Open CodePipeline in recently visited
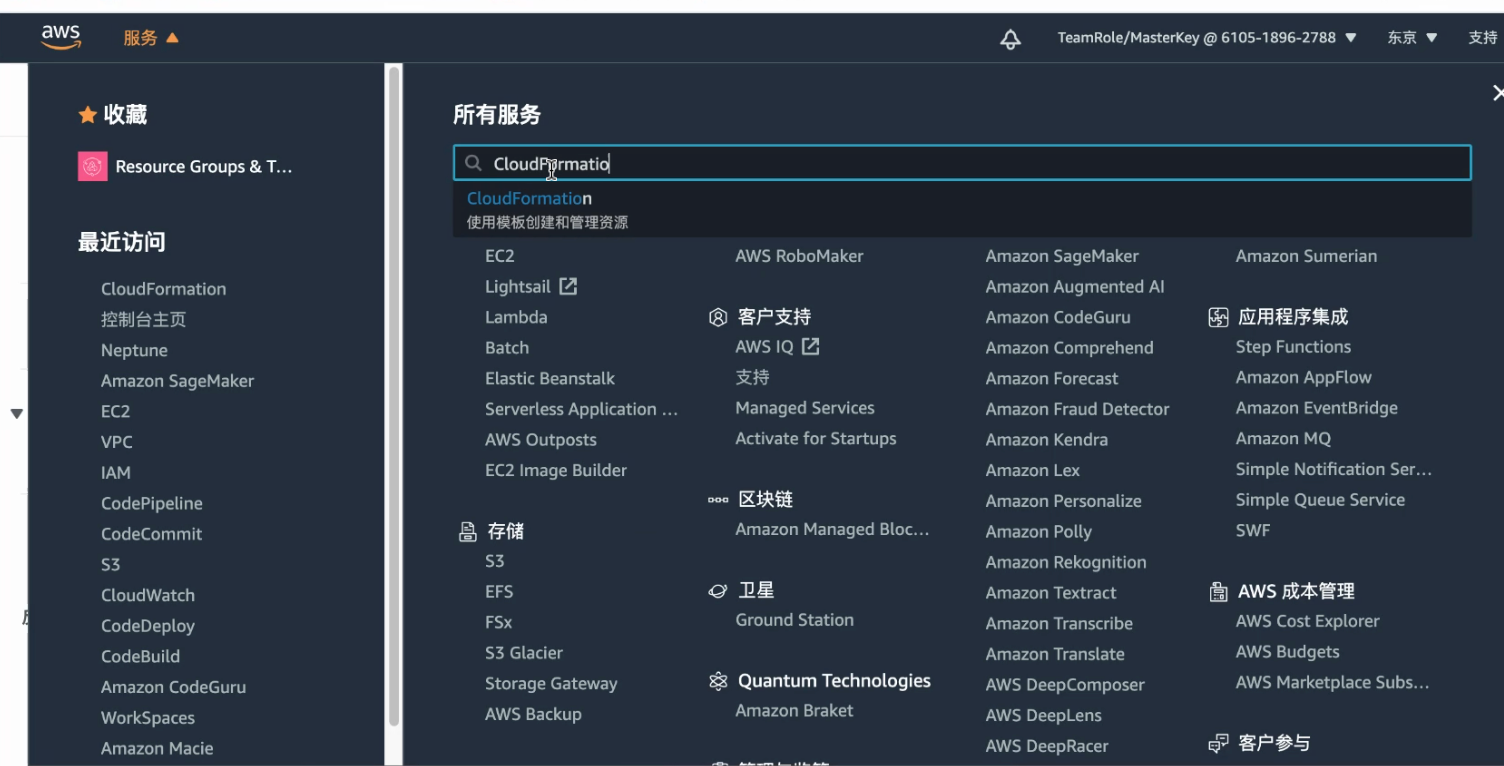This screenshot has width=1504, height=766. click(x=151, y=504)
